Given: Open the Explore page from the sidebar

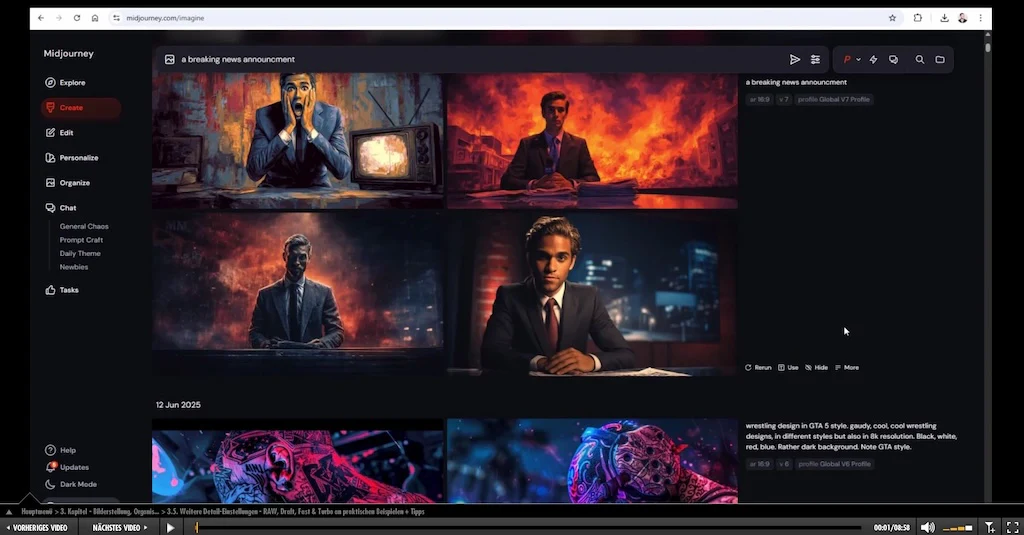Looking at the screenshot, I should click(x=72, y=83).
